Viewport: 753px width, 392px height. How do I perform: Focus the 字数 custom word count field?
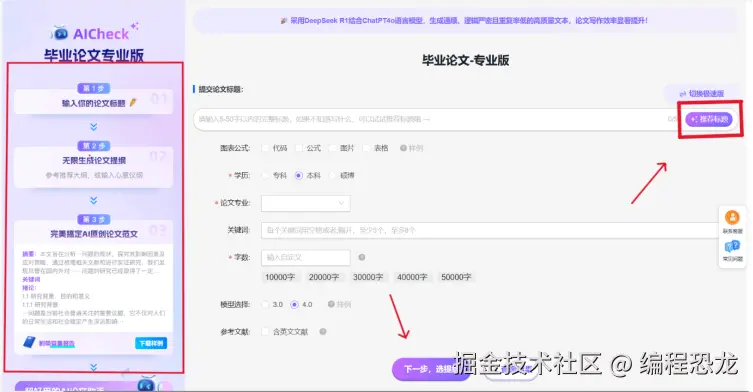[x=305, y=257]
